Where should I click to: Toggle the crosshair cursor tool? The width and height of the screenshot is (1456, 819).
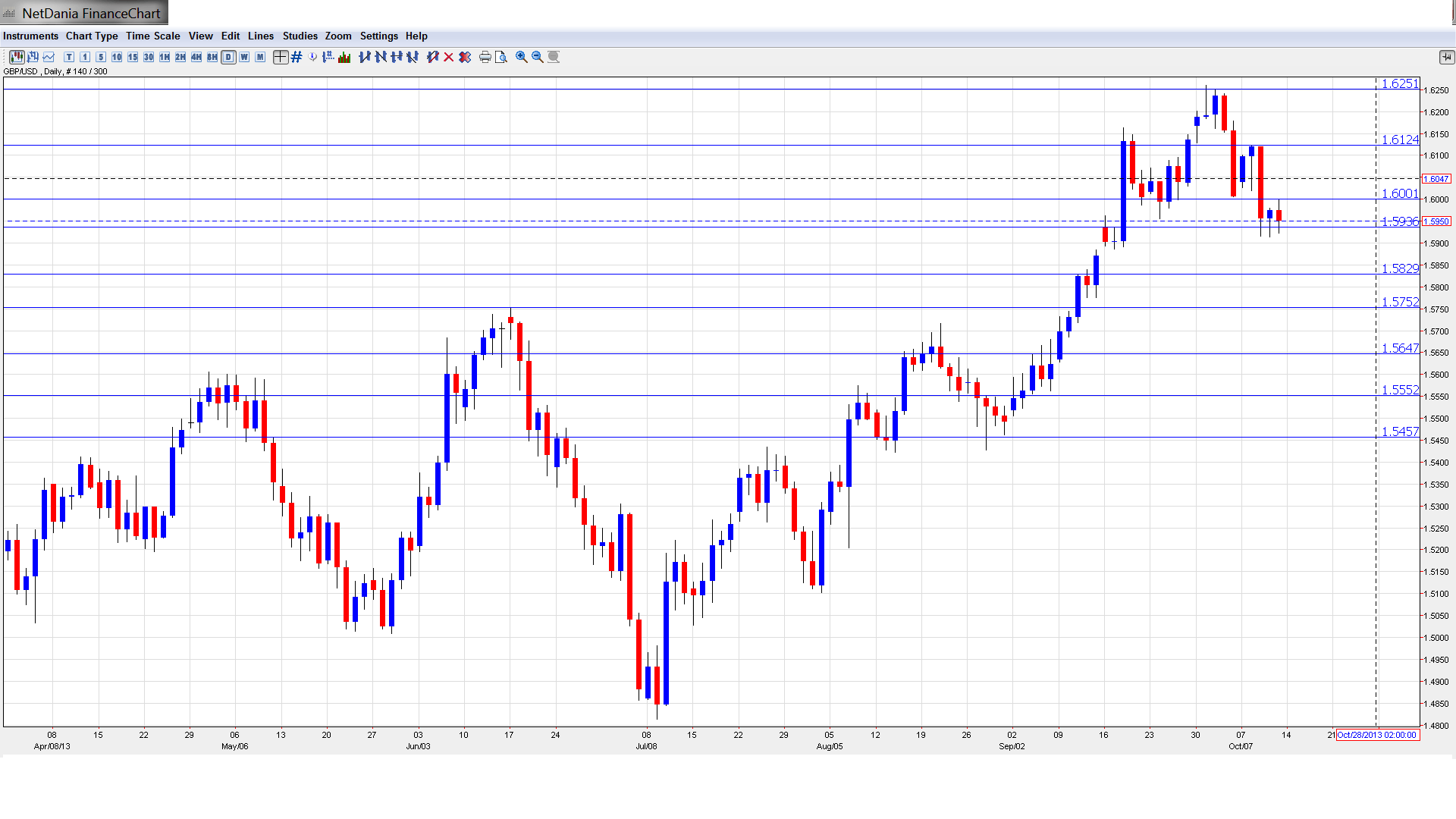coord(281,57)
